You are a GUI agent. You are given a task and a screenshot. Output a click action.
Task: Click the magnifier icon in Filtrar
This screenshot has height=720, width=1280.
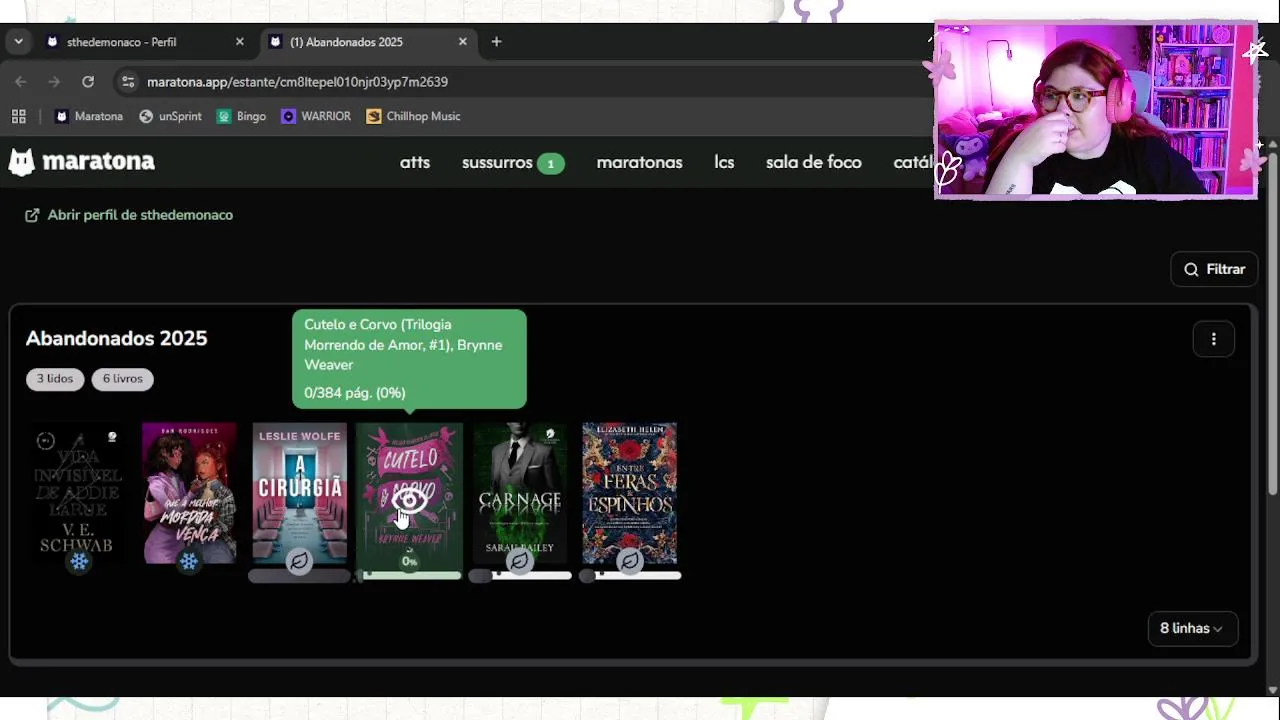(1191, 269)
